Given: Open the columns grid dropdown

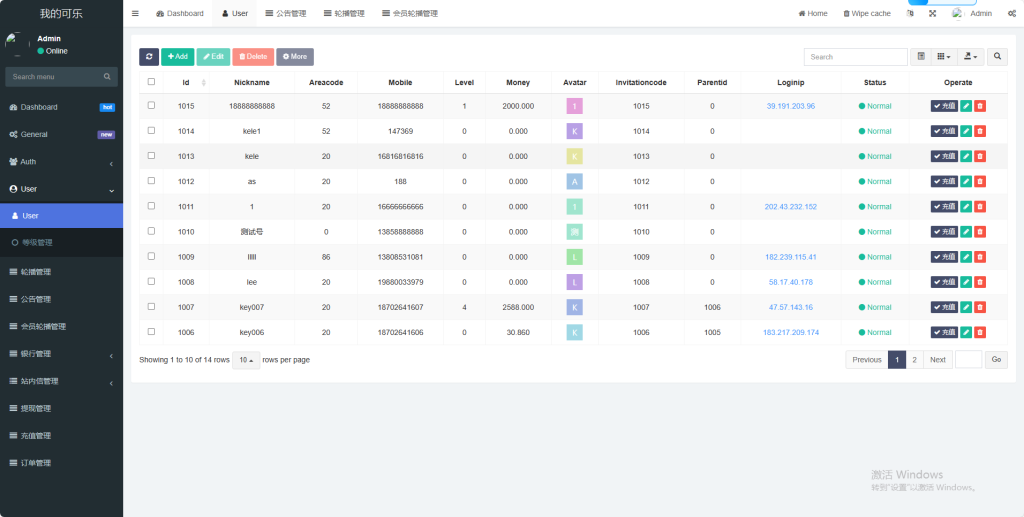Looking at the screenshot, I should [943, 57].
